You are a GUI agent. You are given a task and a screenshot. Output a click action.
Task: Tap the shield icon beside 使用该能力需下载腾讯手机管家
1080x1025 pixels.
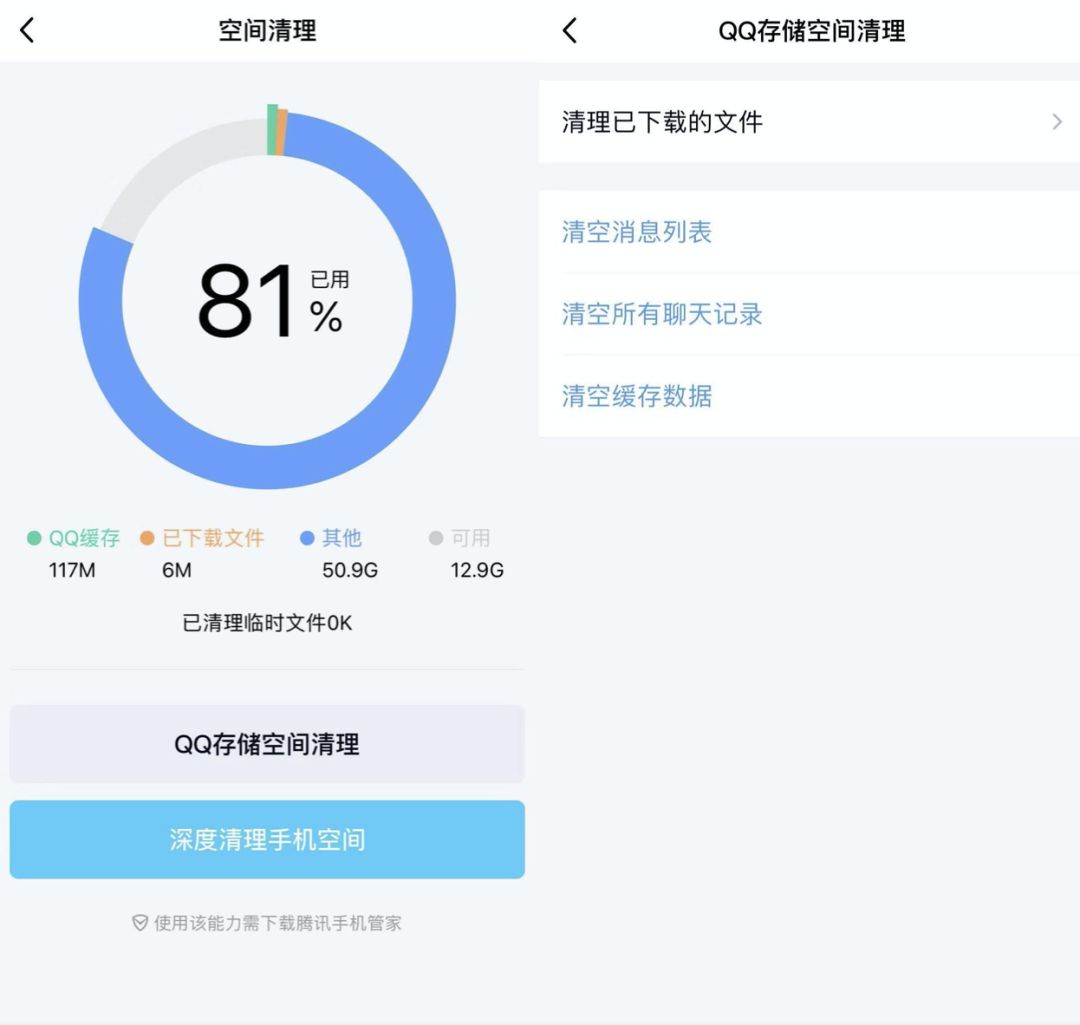[140, 923]
